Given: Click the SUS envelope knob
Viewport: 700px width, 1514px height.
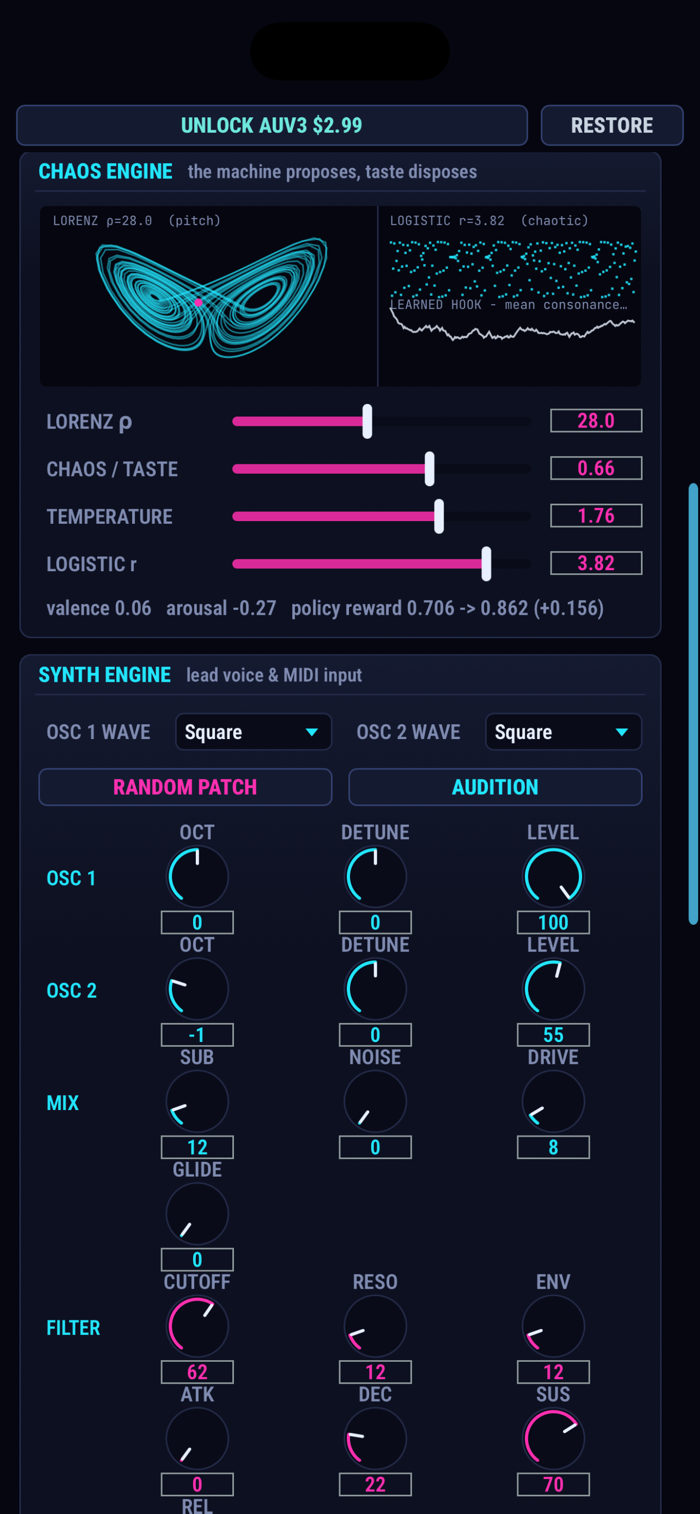Looking at the screenshot, I should tap(553, 1439).
